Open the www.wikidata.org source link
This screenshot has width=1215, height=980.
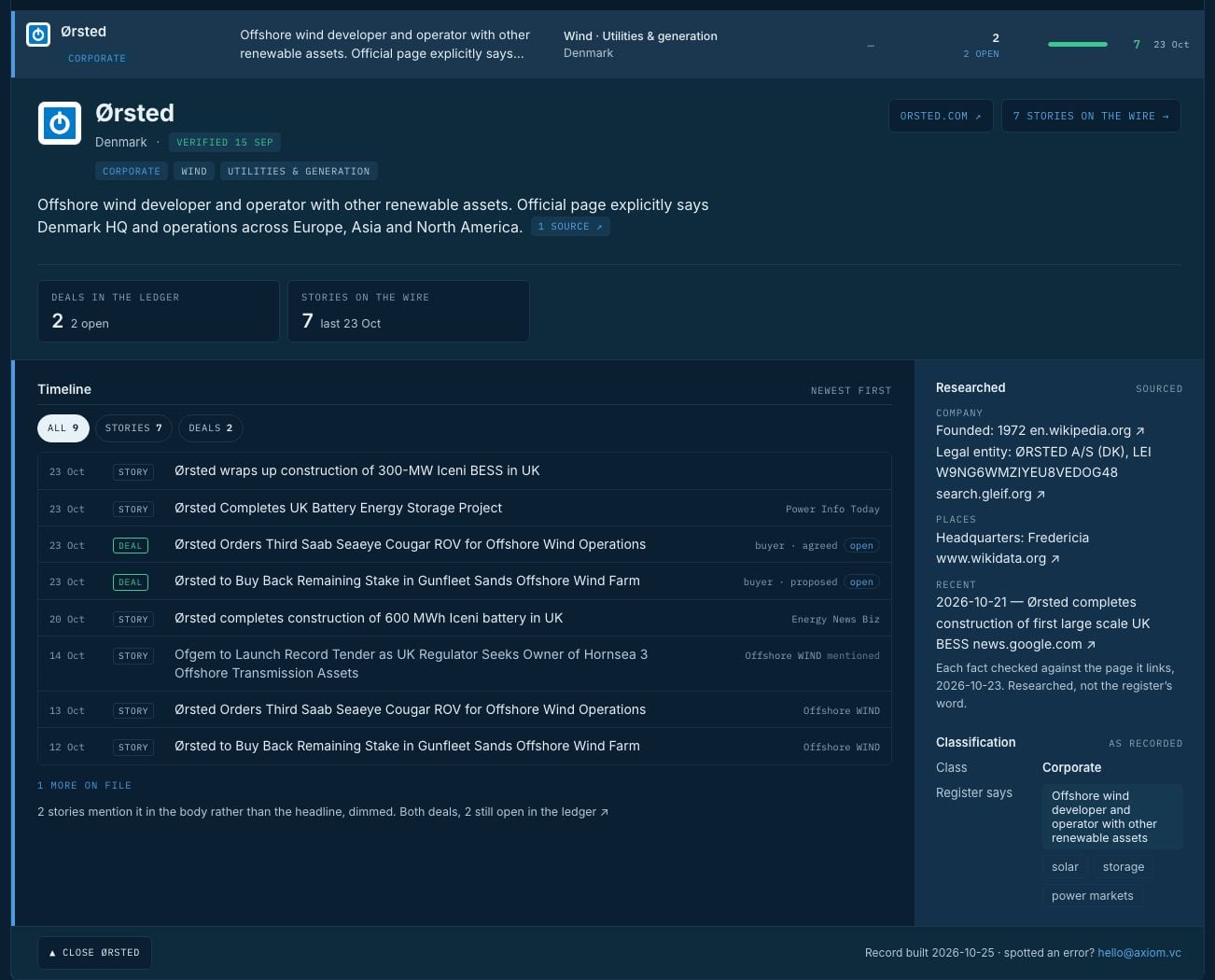coord(998,558)
